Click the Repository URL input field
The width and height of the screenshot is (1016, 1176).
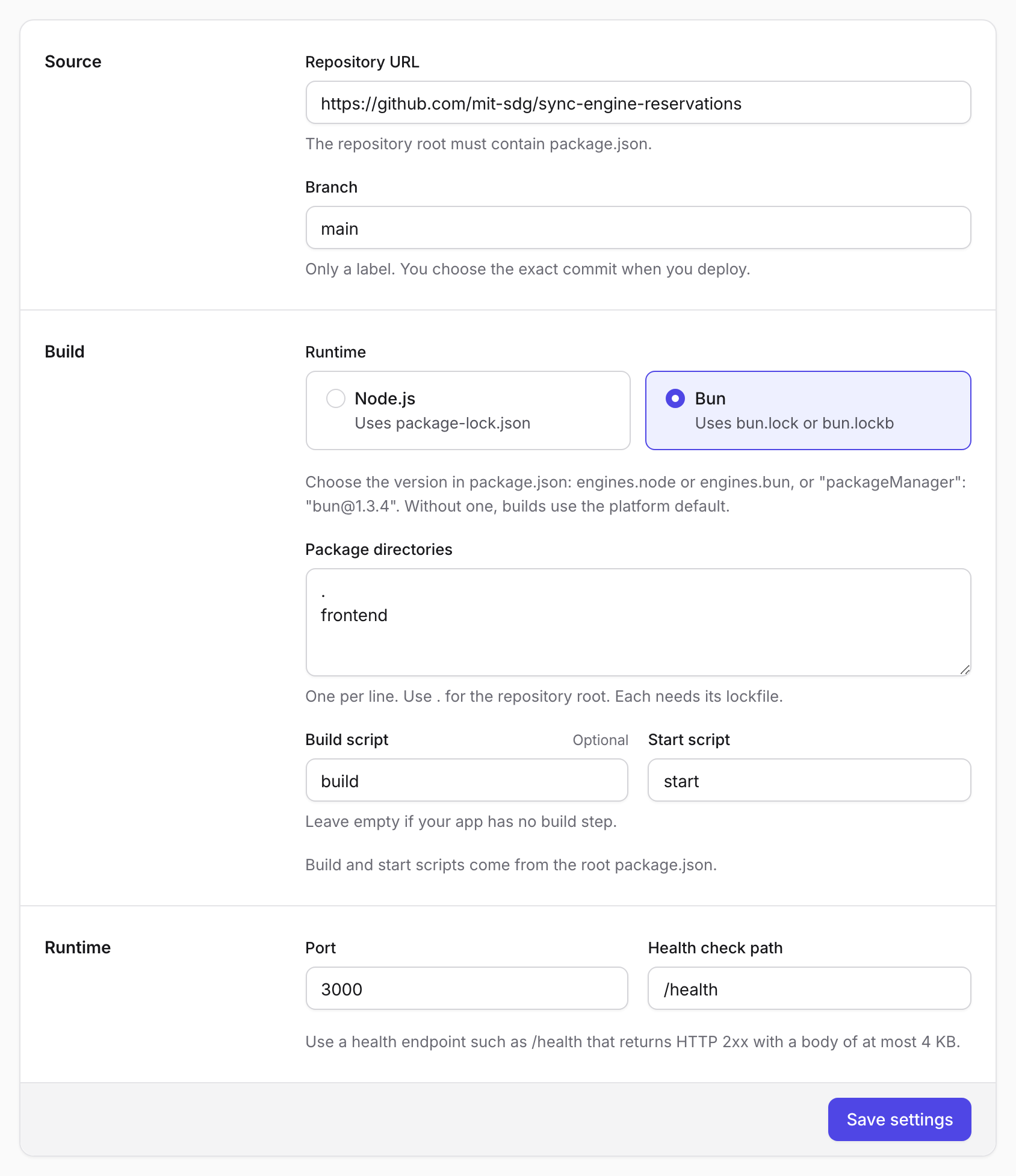pyautogui.click(x=638, y=103)
